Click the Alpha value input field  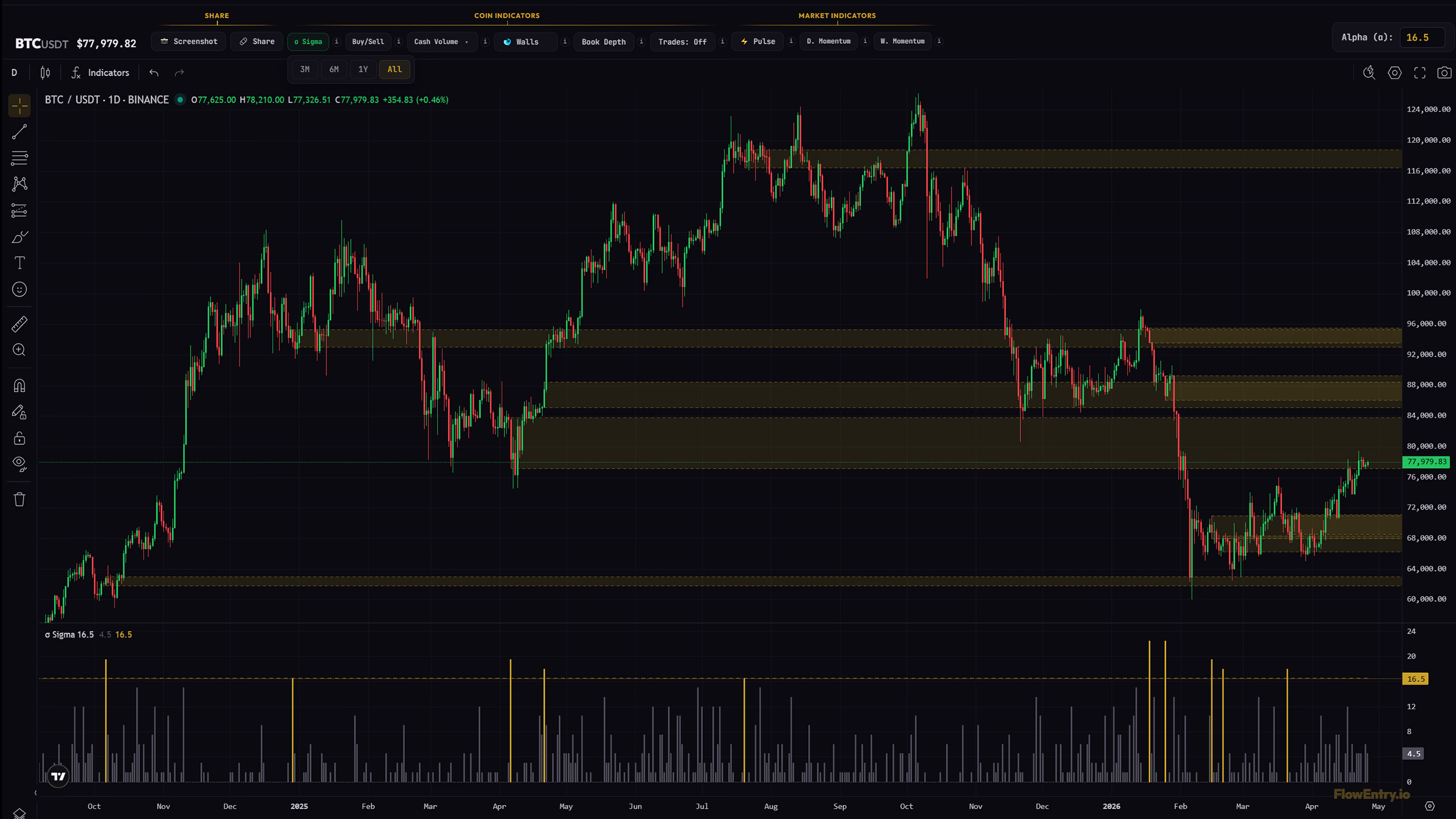click(1422, 38)
